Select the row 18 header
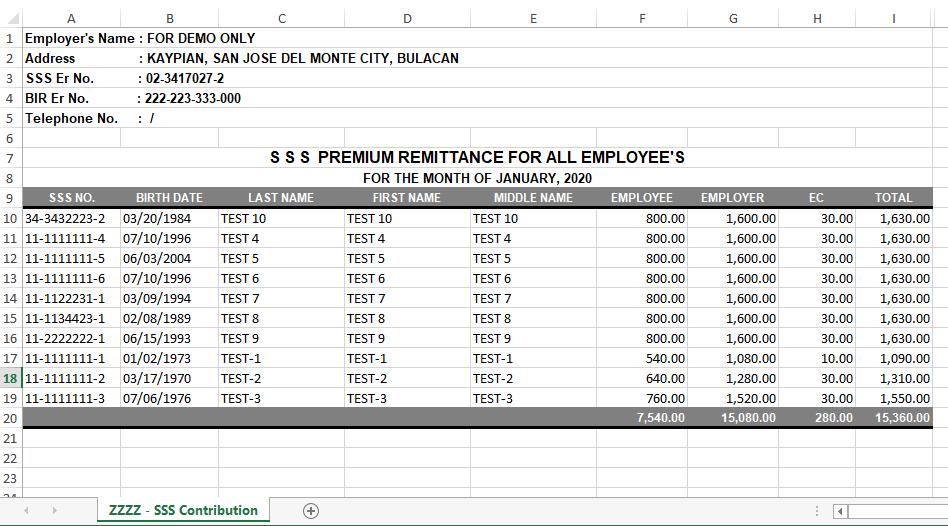This screenshot has height=526, width=948. tap(10, 378)
